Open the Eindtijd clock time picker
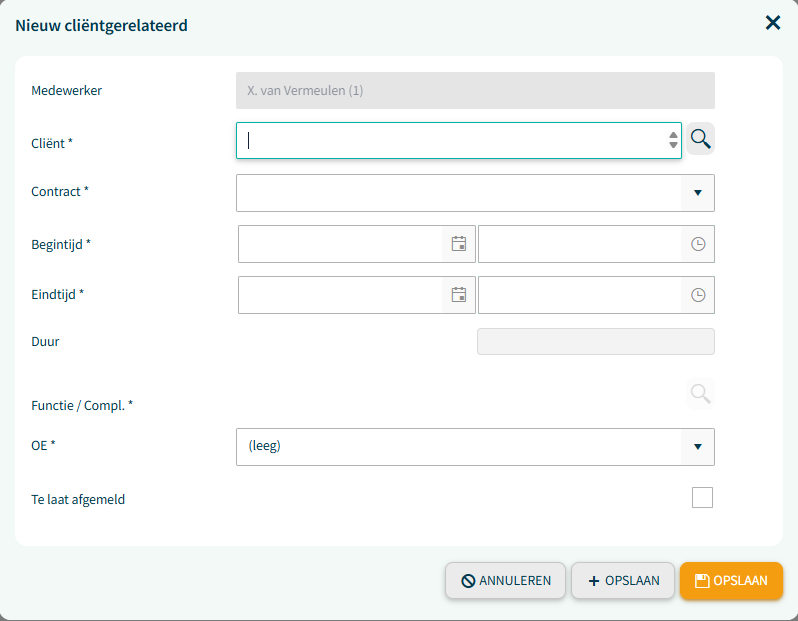Viewport: 798px width, 621px height. [x=698, y=295]
